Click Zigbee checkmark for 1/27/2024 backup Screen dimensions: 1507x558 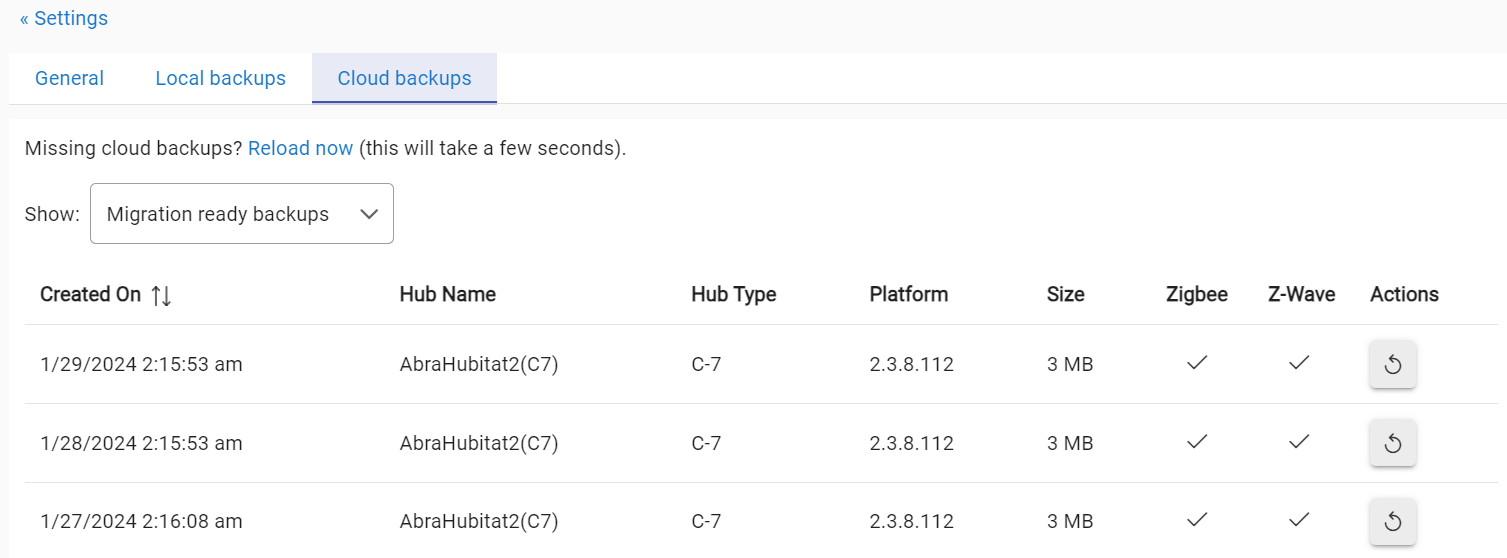pyautogui.click(x=1196, y=520)
